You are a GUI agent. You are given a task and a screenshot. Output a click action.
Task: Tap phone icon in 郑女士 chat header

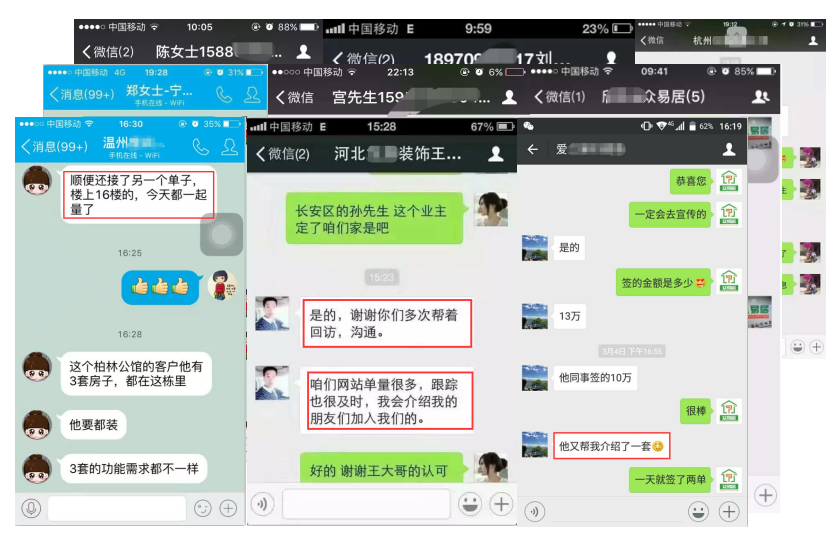(224, 96)
